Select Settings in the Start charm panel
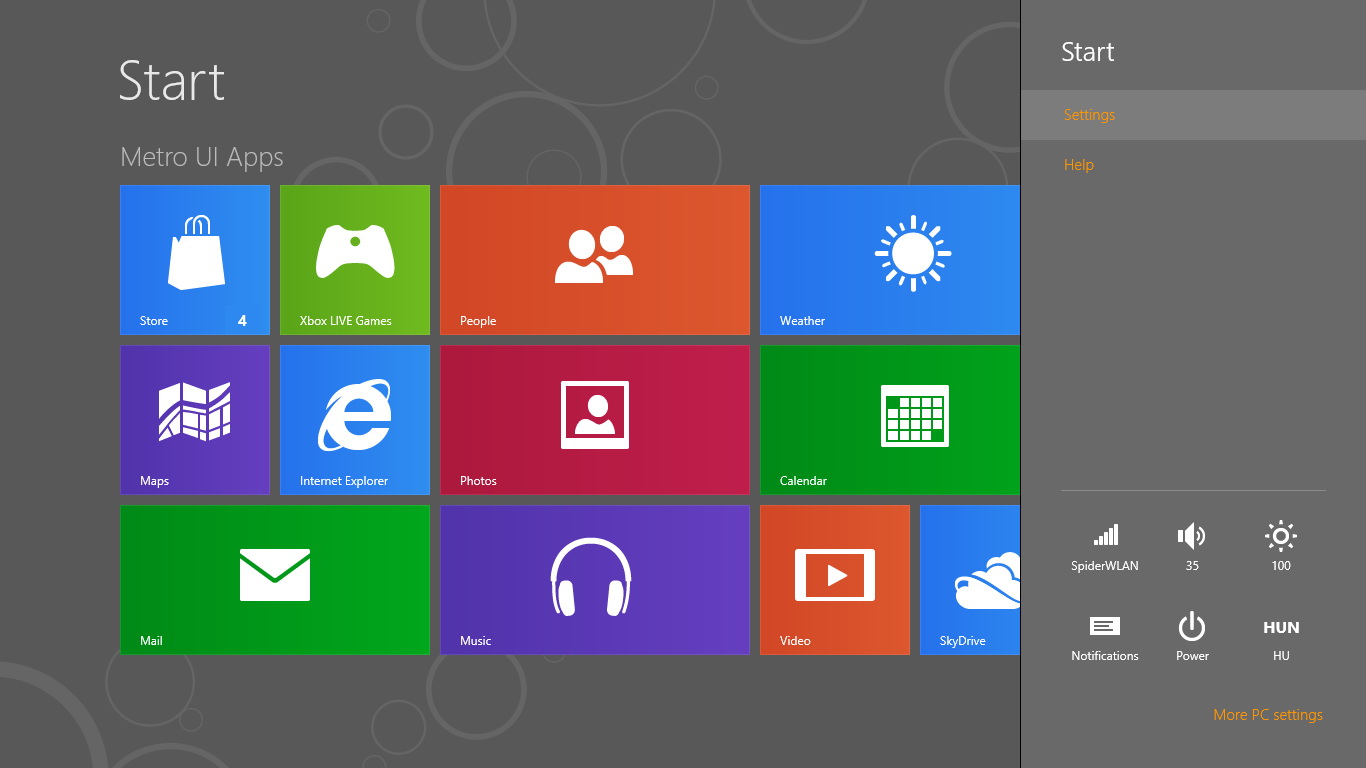This screenshot has width=1366, height=768. point(1193,115)
